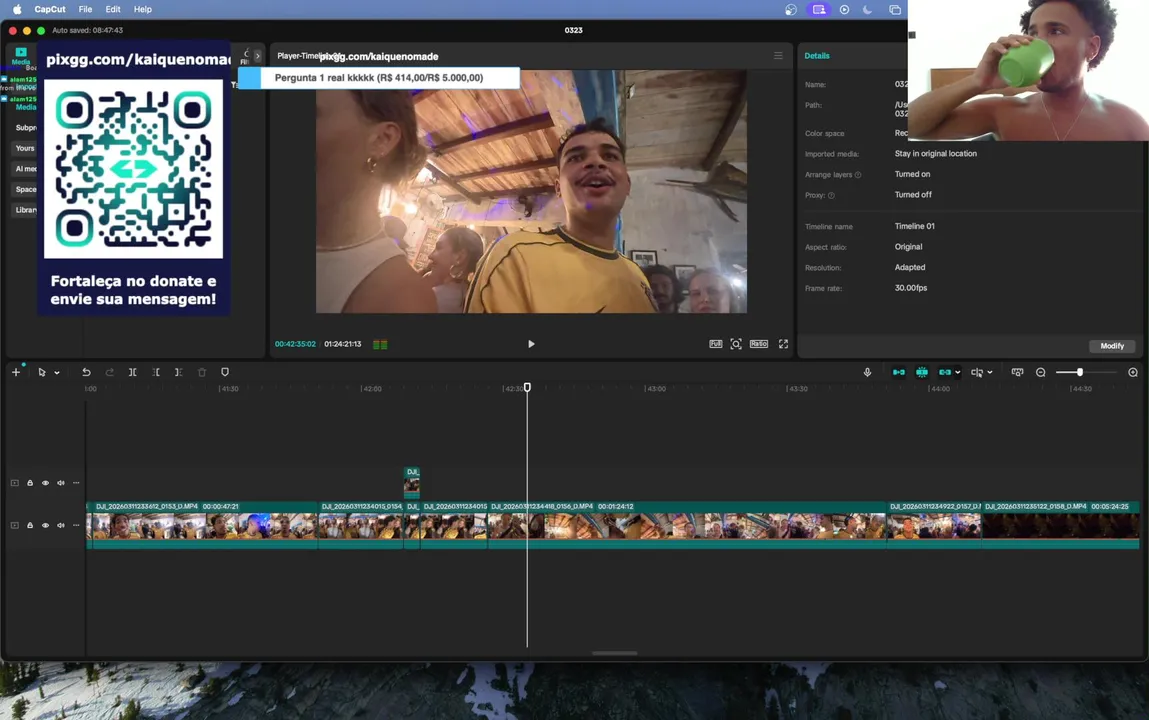This screenshot has height=720, width=1149.
Task: Open the Apple menu
Action: [x=17, y=10]
